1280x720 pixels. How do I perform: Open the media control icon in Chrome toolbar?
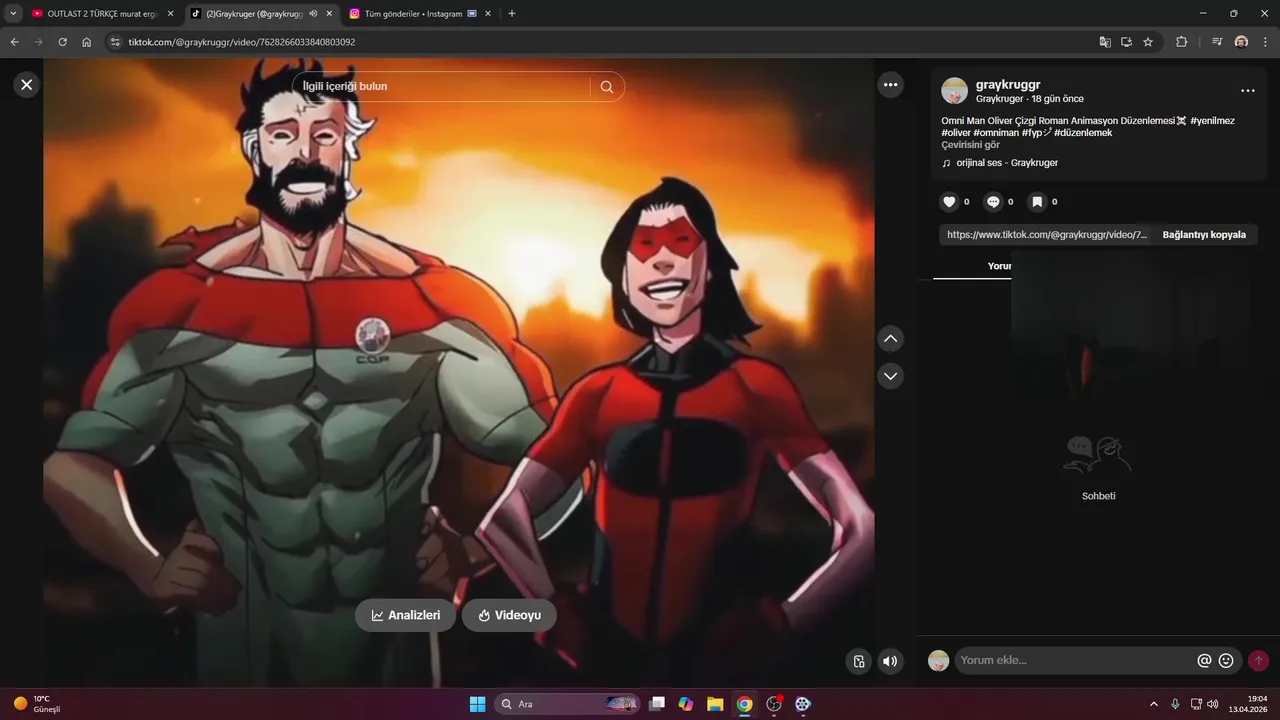(x=1217, y=42)
